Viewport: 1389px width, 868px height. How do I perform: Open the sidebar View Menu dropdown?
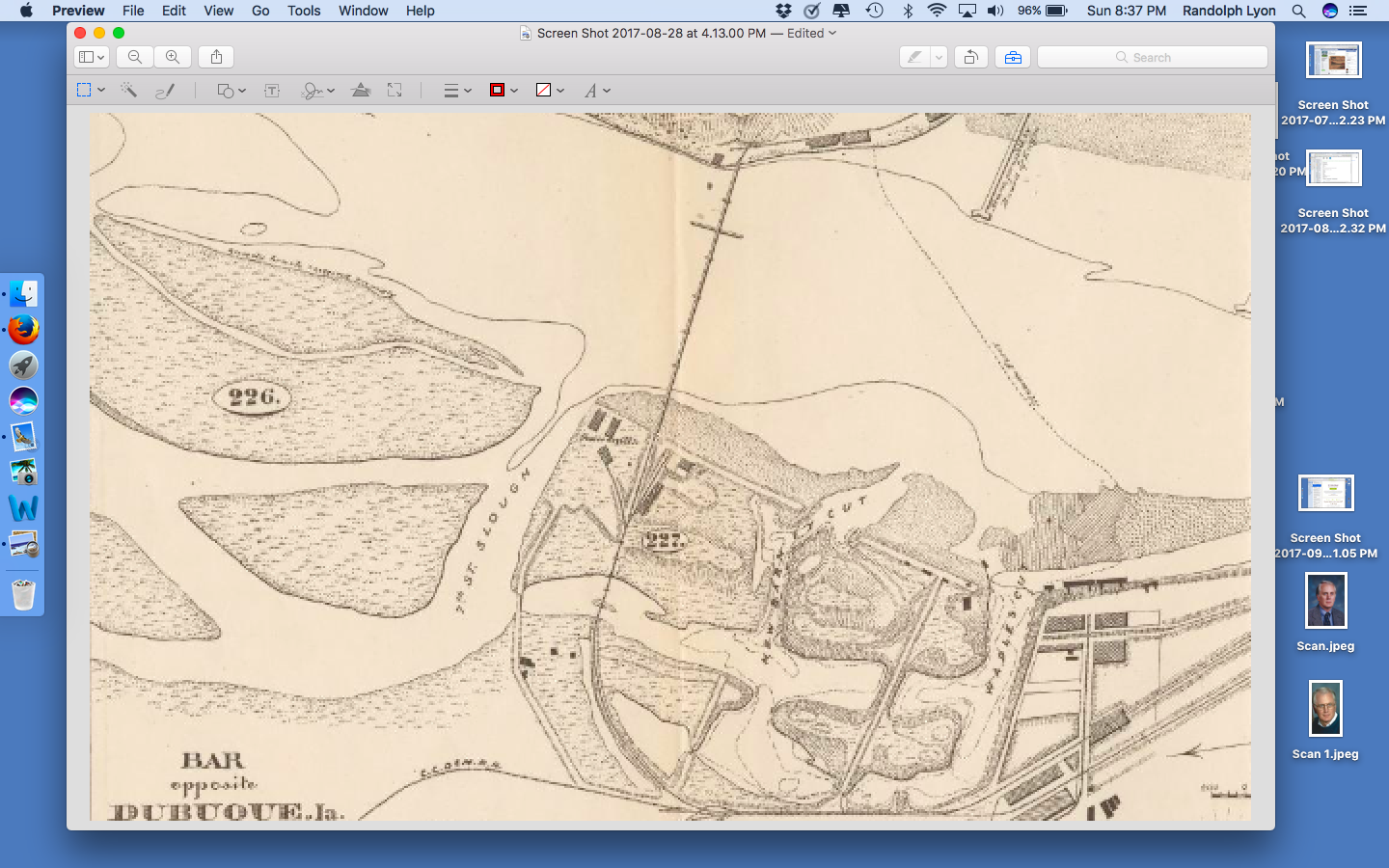(92, 57)
